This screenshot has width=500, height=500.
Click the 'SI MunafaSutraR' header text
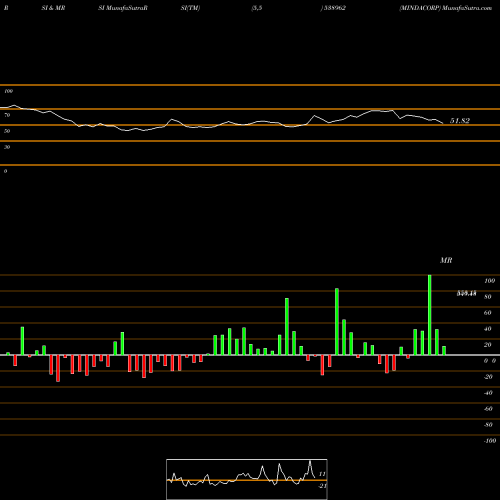pyautogui.click(x=123, y=8)
